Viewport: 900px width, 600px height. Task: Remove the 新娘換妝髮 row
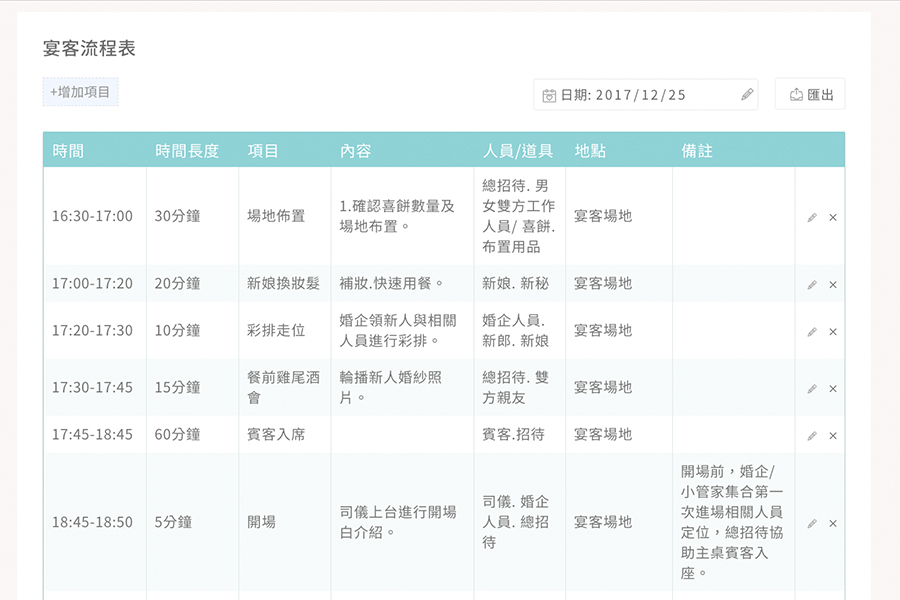[x=833, y=284]
